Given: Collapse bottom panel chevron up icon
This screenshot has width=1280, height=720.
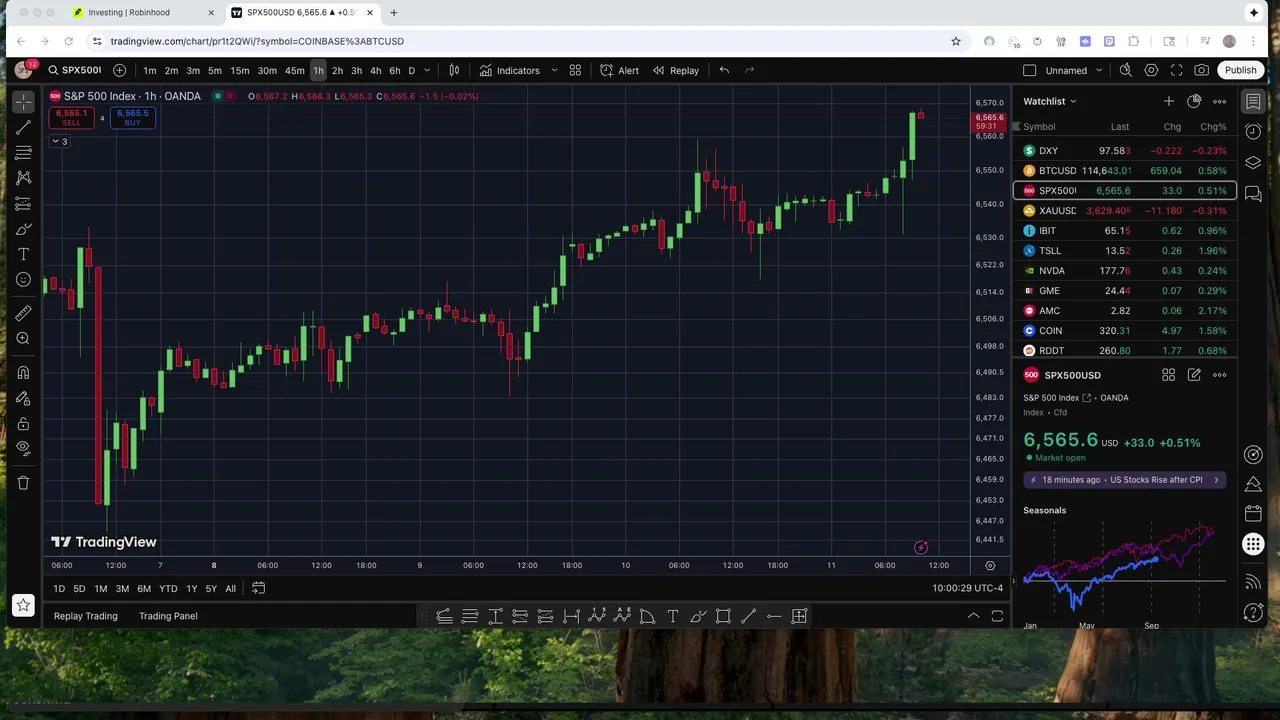Looking at the screenshot, I should point(973,616).
